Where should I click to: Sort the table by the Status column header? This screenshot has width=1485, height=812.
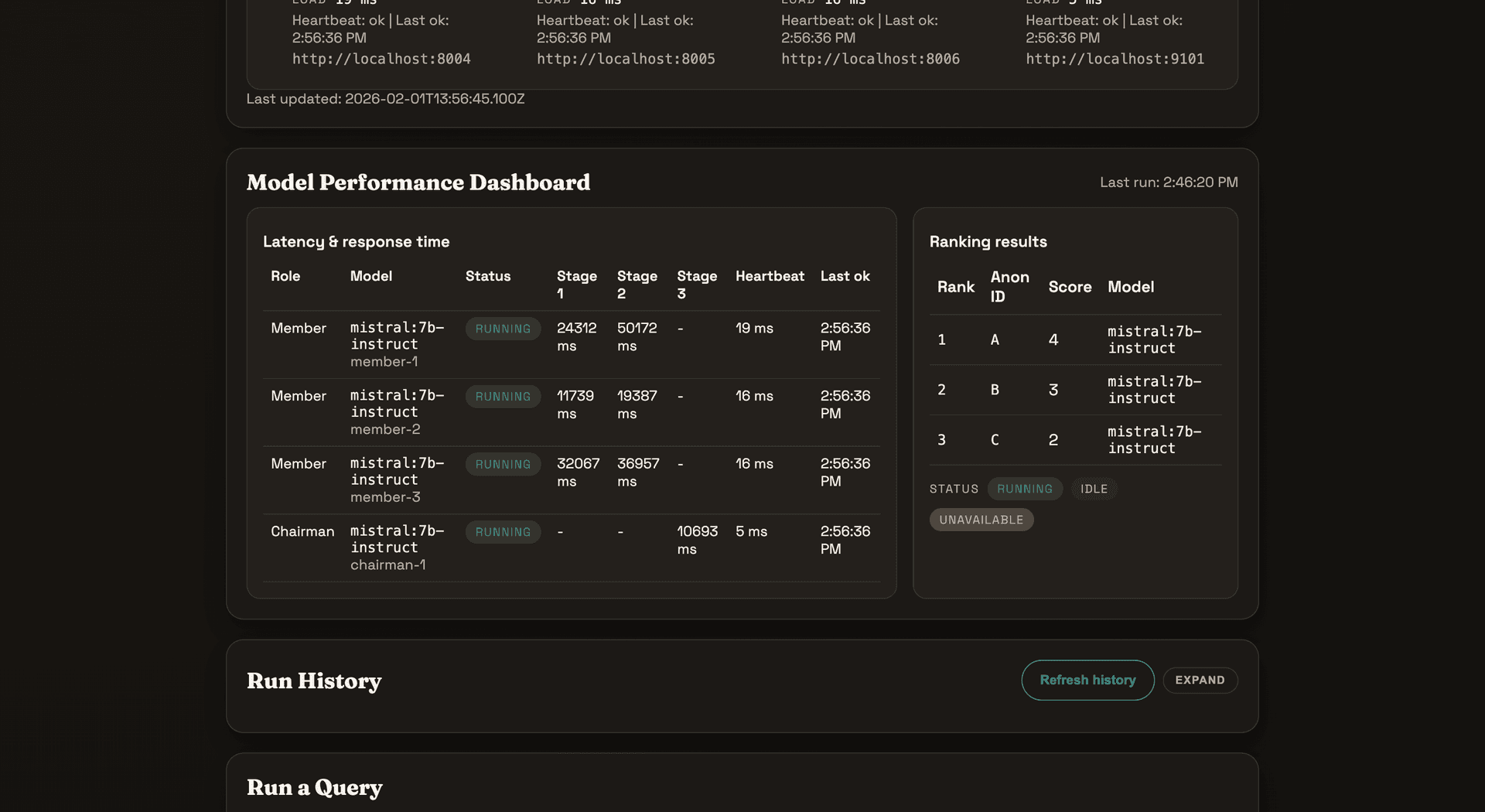[487, 276]
